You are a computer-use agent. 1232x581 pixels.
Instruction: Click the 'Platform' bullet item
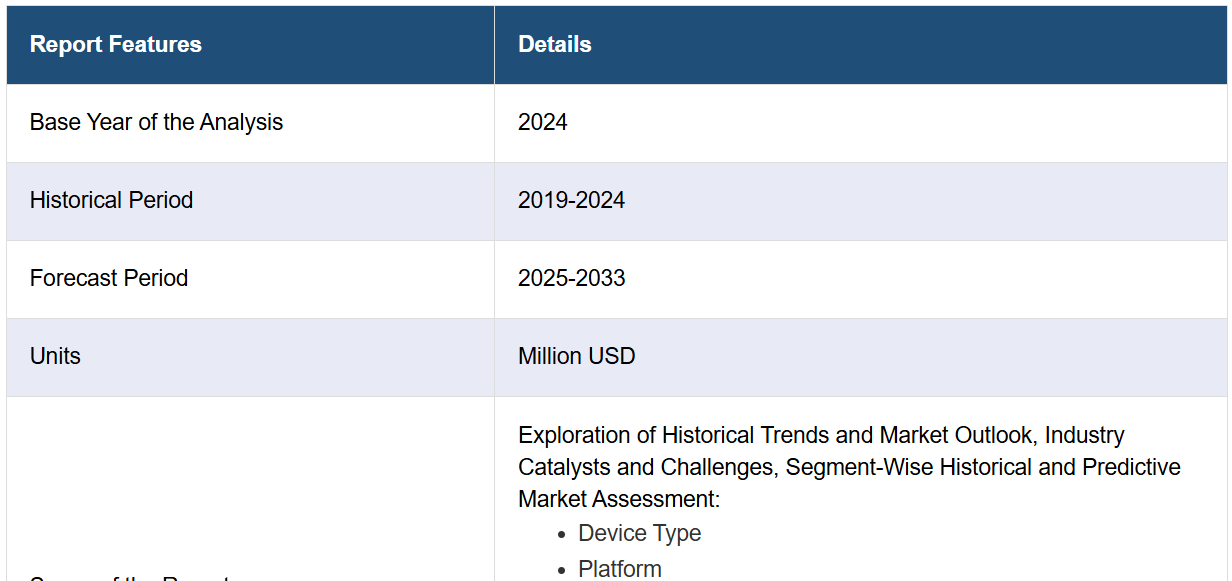(620, 569)
